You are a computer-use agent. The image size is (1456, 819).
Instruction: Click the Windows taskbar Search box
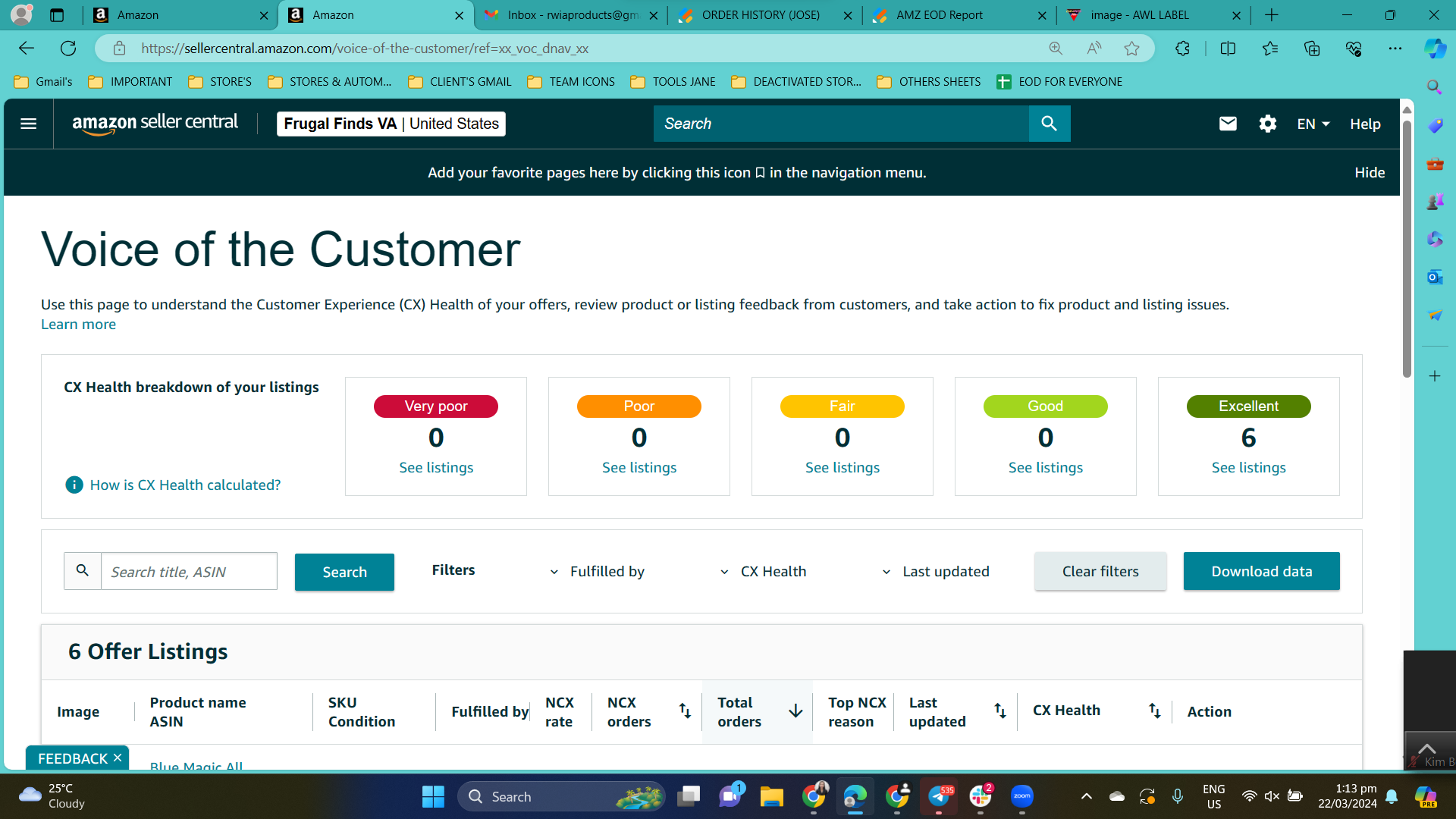click(x=561, y=796)
